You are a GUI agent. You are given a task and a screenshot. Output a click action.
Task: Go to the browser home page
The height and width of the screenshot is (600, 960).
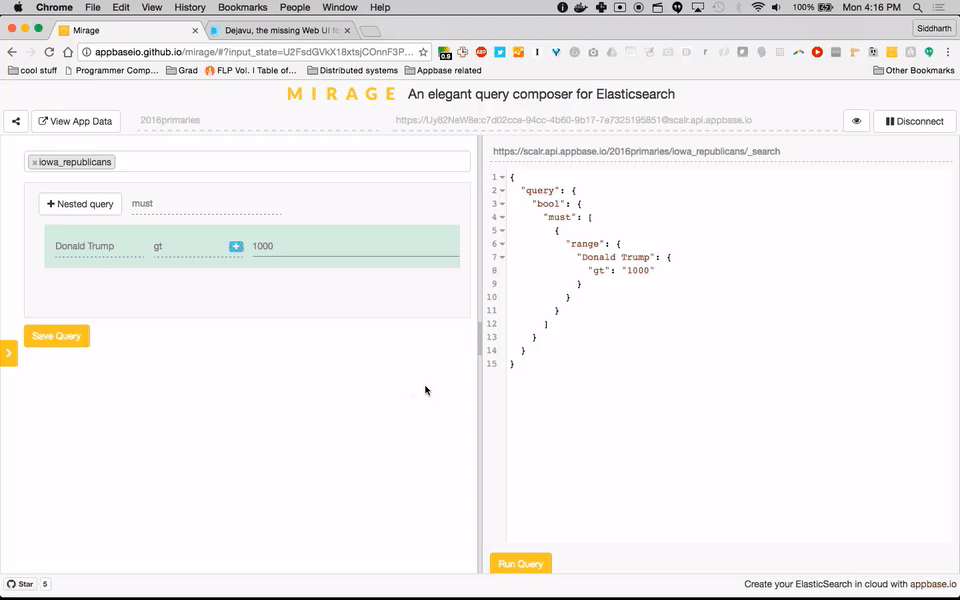coord(68,52)
